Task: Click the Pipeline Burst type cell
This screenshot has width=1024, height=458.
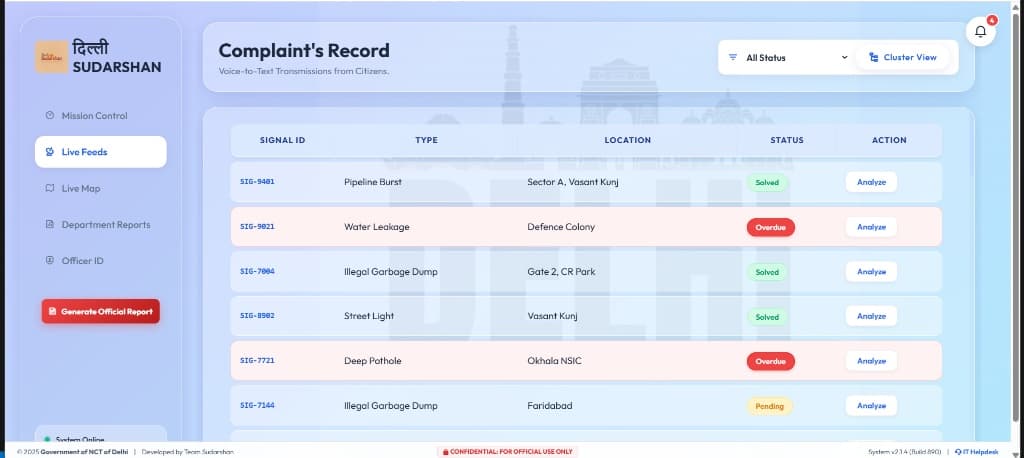Action: point(373,182)
